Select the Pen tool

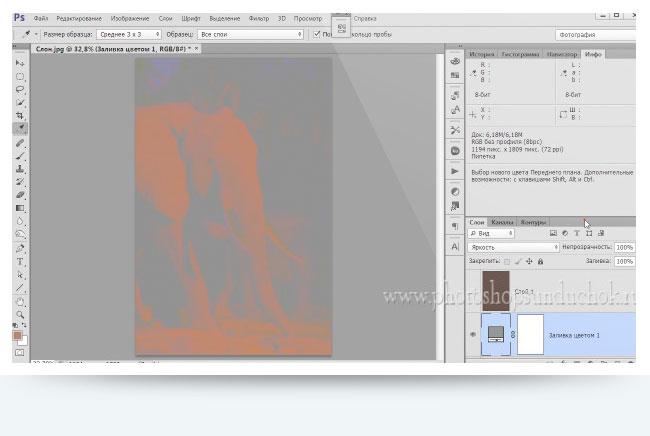pos(20,249)
